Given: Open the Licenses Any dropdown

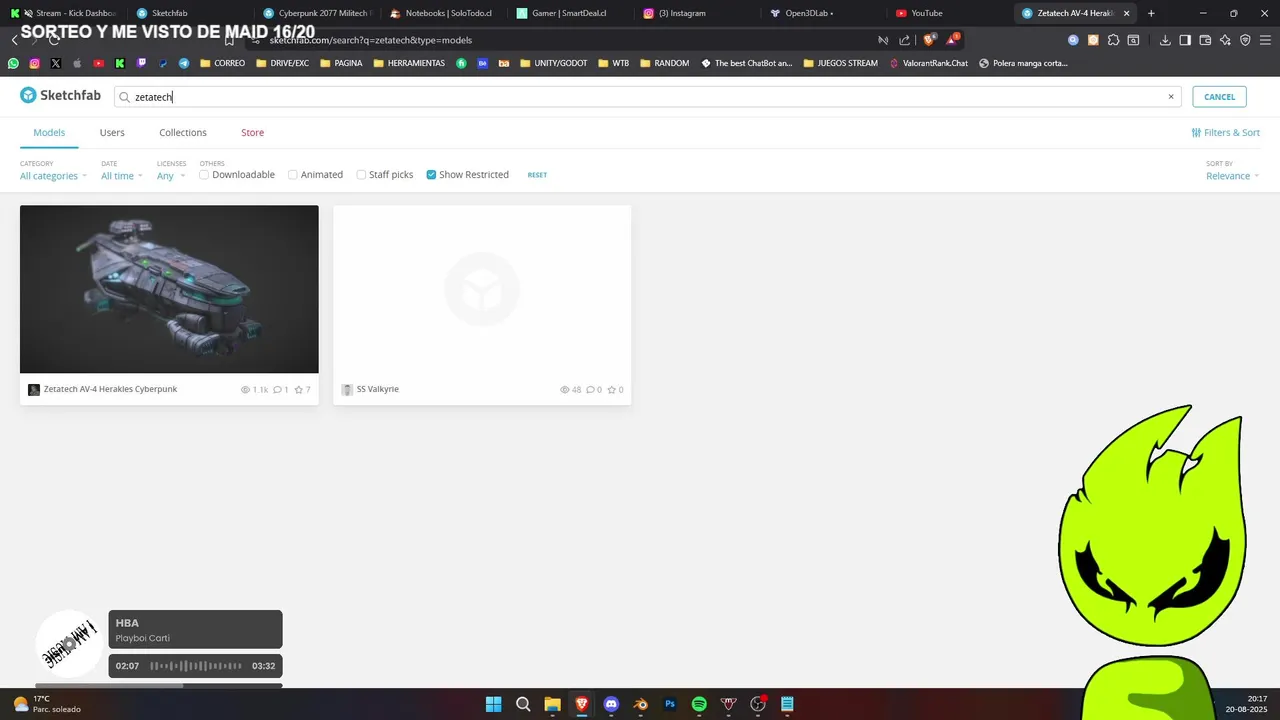Looking at the screenshot, I should [171, 176].
